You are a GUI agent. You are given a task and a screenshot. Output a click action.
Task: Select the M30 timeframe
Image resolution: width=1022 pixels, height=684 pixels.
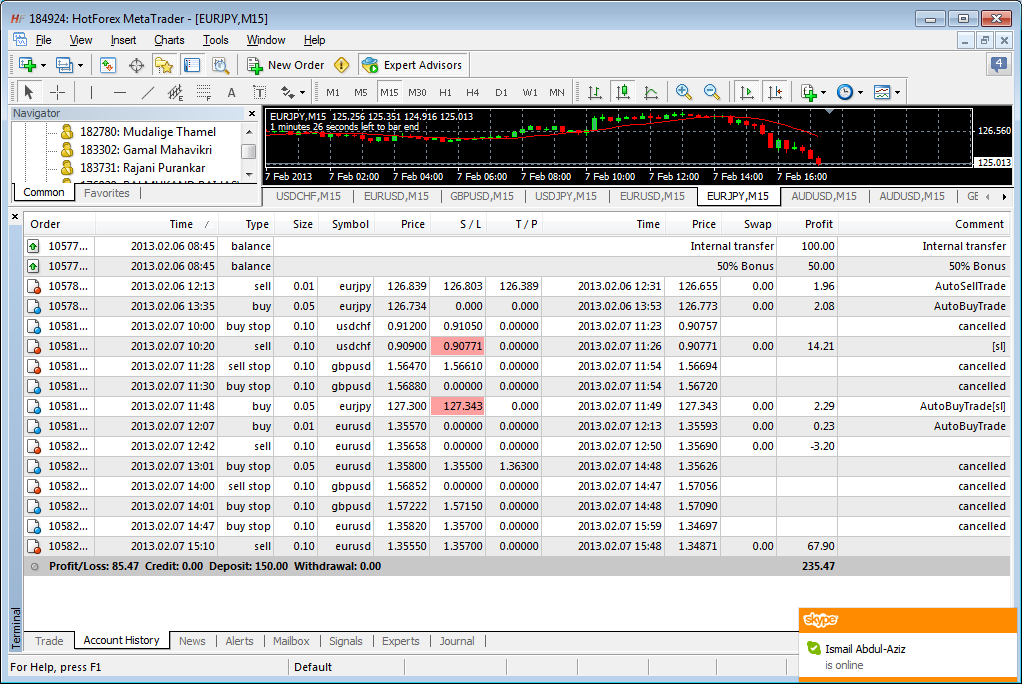pyautogui.click(x=417, y=93)
